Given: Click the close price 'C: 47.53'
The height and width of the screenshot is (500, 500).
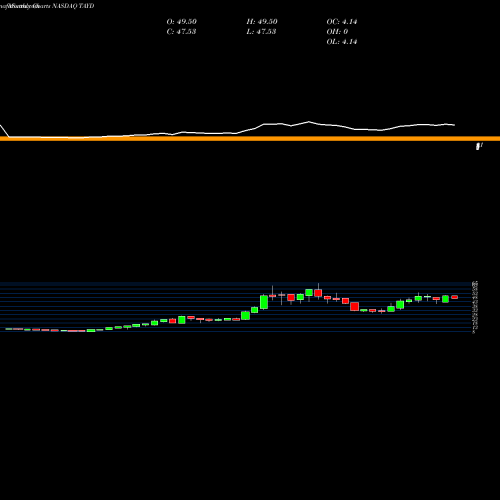Looking at the screenshot, I should [x=181, y=32].
